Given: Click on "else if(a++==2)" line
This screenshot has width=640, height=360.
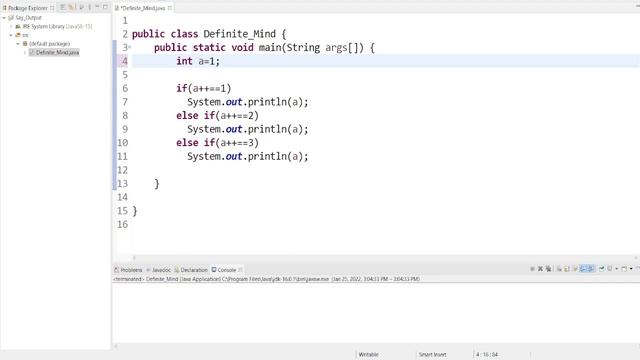Looking at the screenshot, I should pyautogui.click(x=218, y=116).
